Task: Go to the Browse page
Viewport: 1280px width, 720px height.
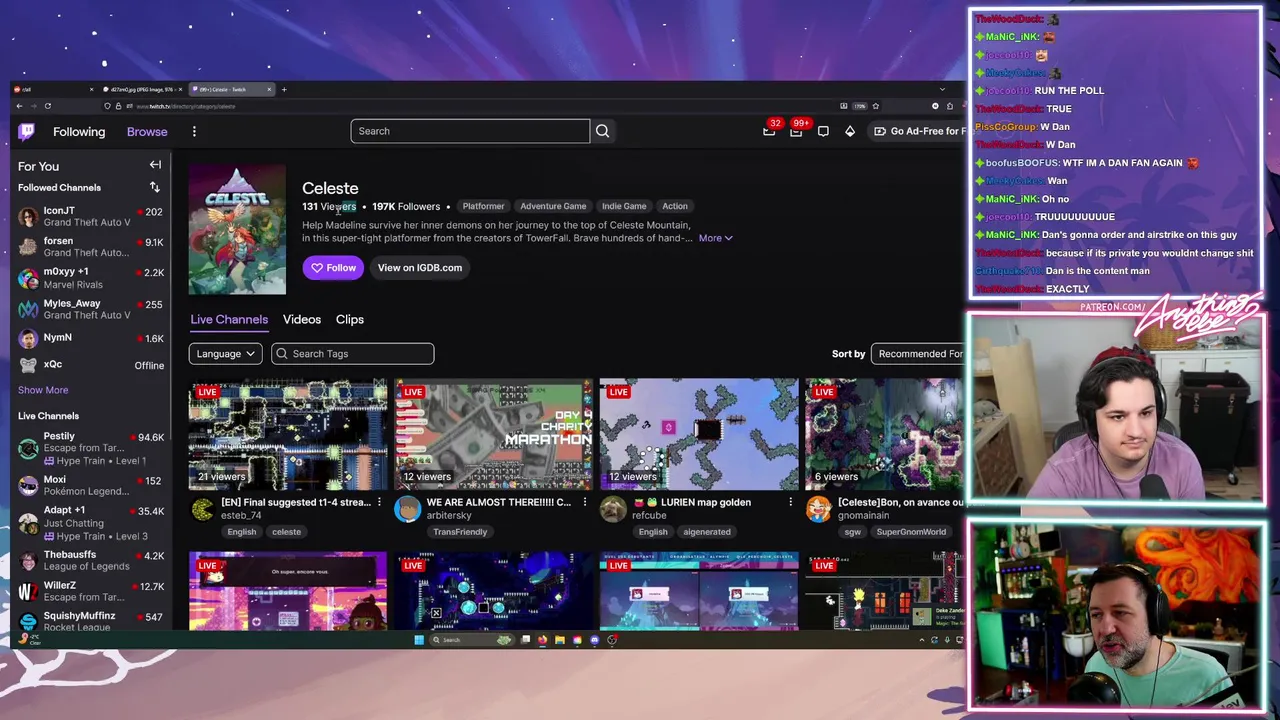Action: point(147,132)
